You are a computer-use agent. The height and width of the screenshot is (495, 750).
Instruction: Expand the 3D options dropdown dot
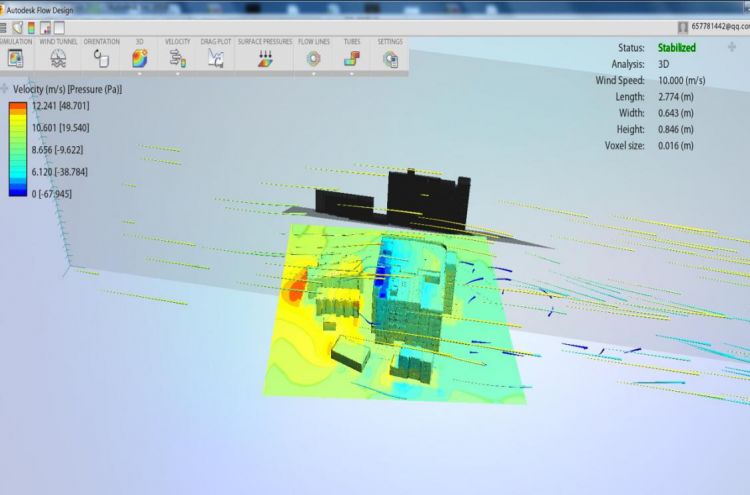point(140,74)
